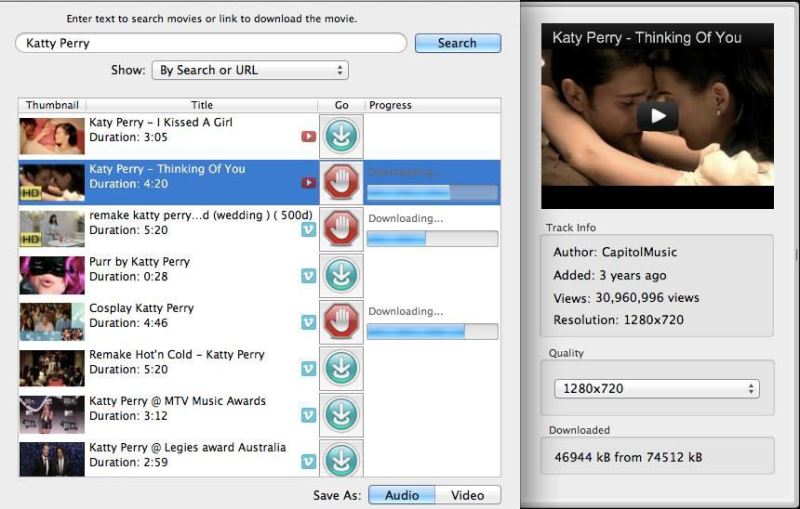Click the Progress column header
The image size is (800, 509).
(433, 105)
